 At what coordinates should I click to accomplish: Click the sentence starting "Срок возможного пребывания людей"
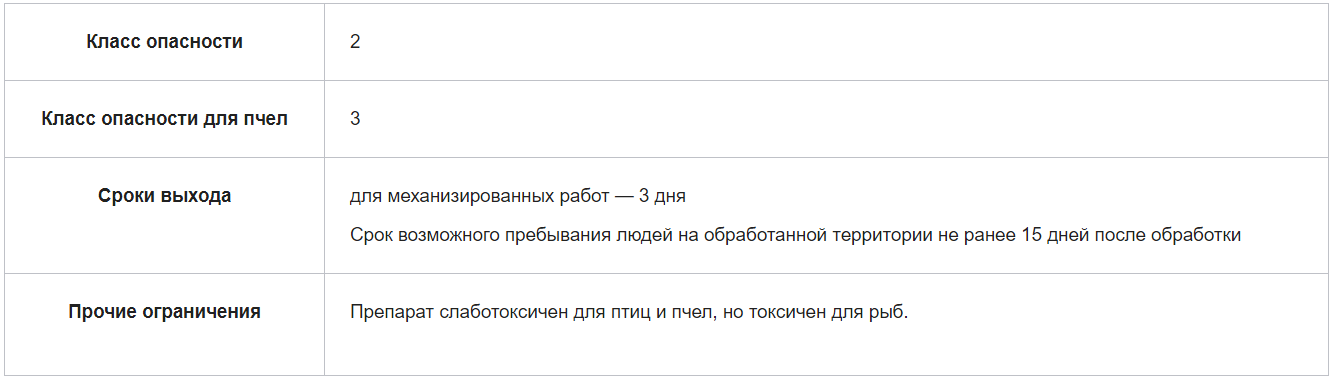pyautogui.click(x=796, y=235)
